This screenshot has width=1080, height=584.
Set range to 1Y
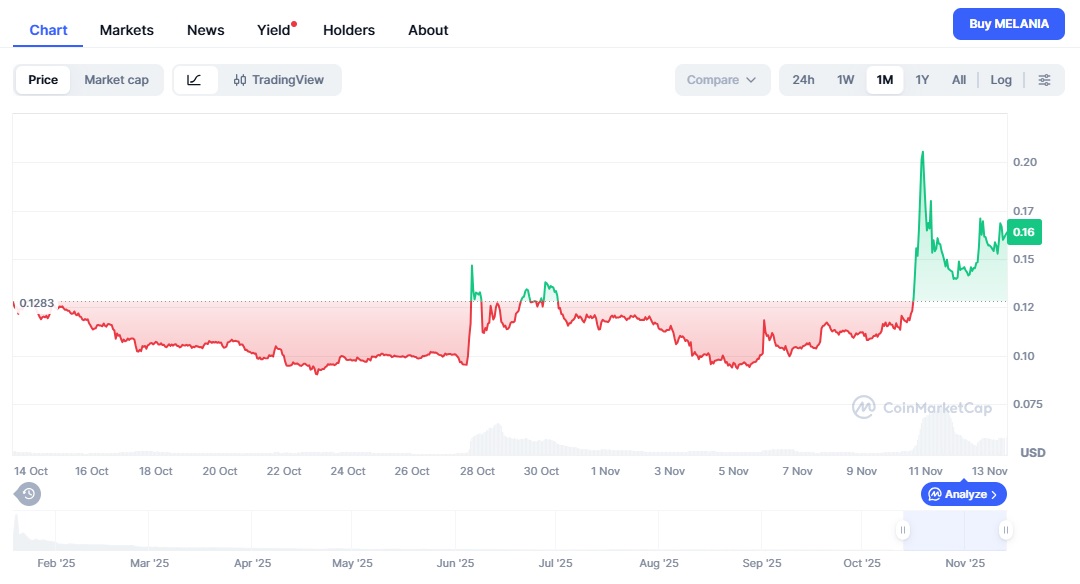[x=922, y=80]
